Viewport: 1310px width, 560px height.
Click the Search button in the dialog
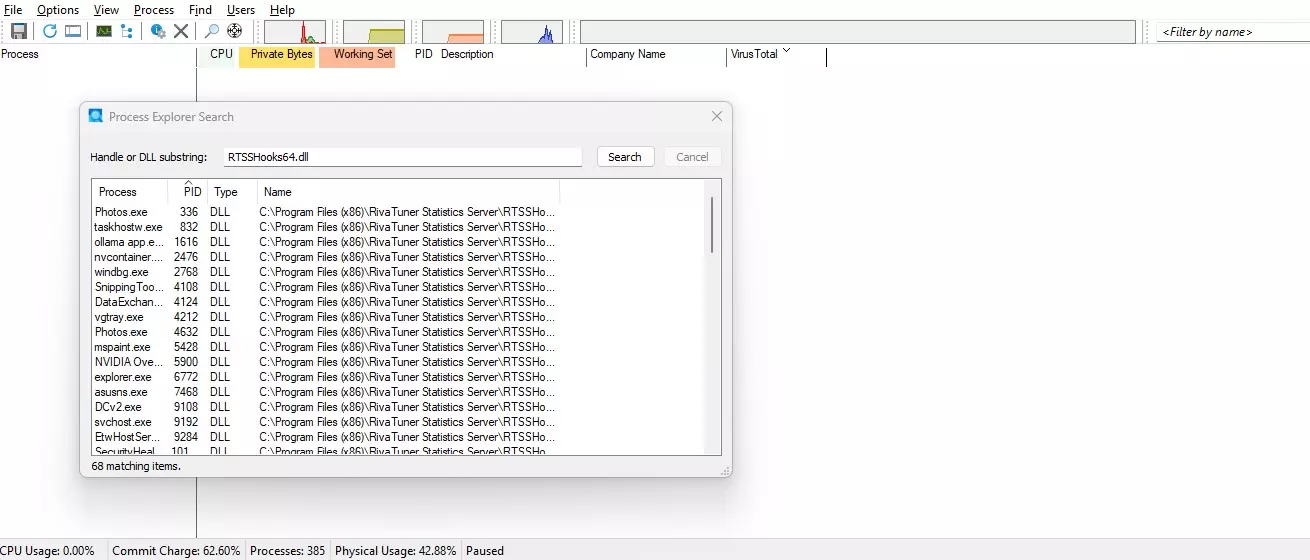[625, 157]
